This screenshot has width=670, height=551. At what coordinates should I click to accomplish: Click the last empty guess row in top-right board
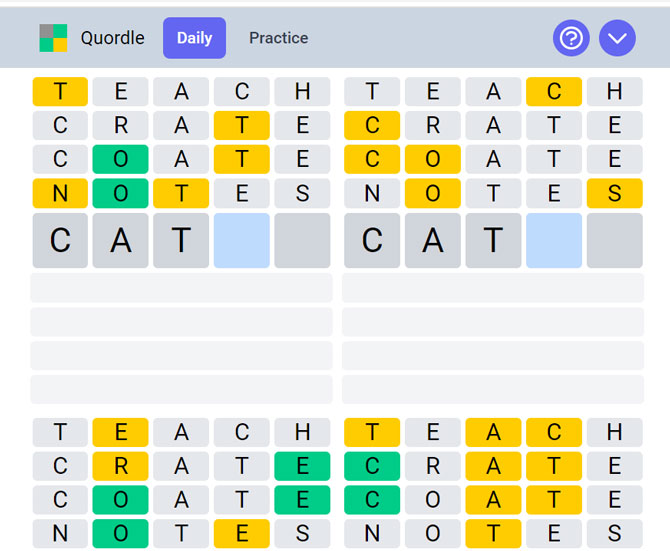pos(493,390)
